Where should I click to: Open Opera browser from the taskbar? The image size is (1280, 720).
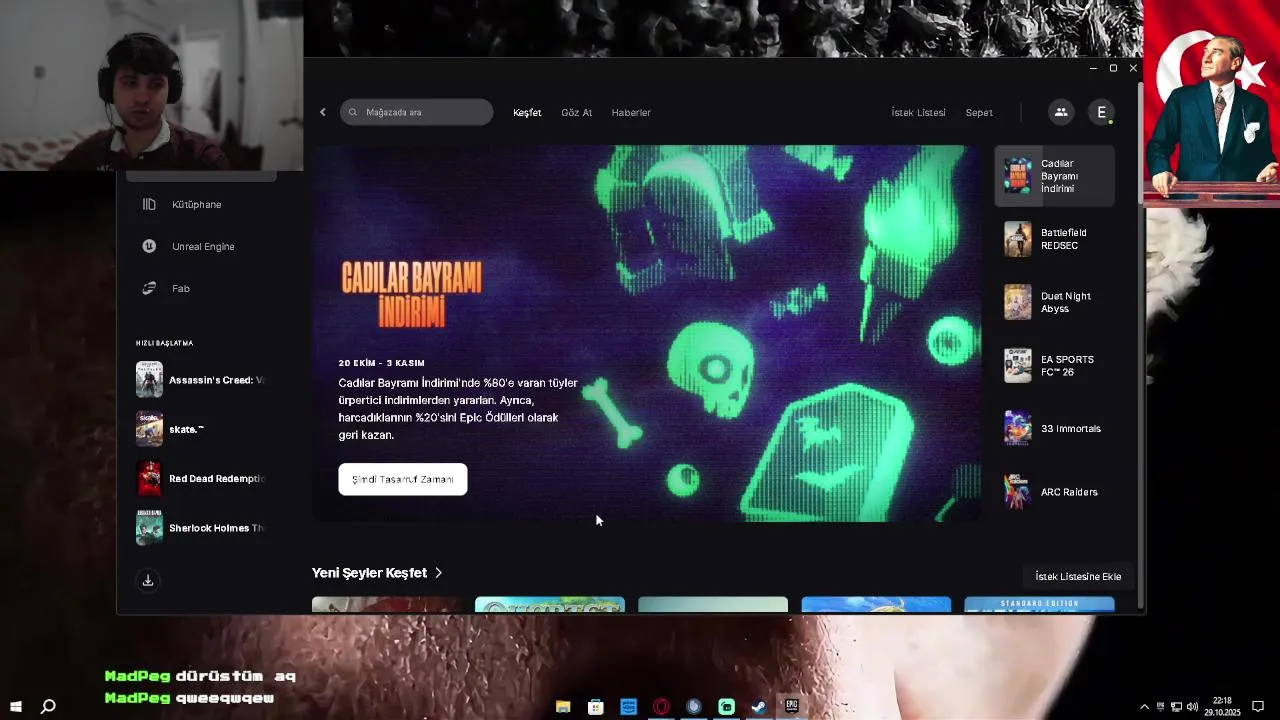click(x=661, y=707)
